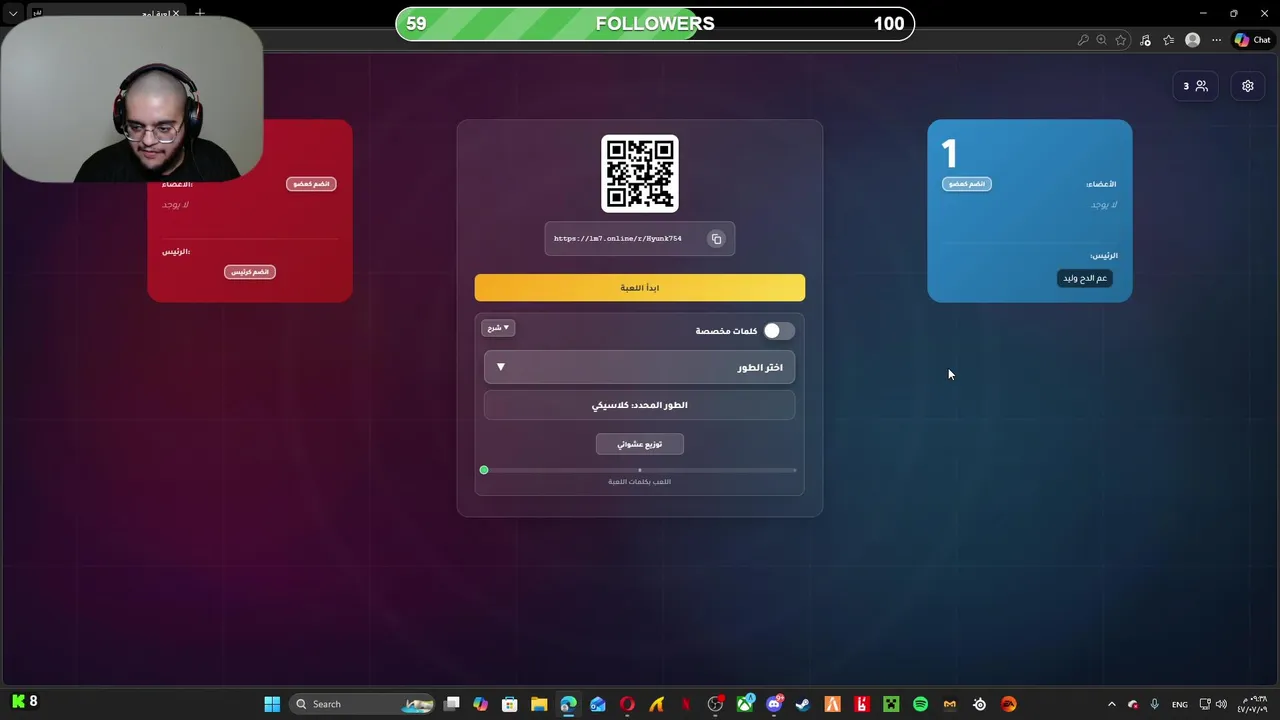Open the browser profile avatar

[1192, 40]
